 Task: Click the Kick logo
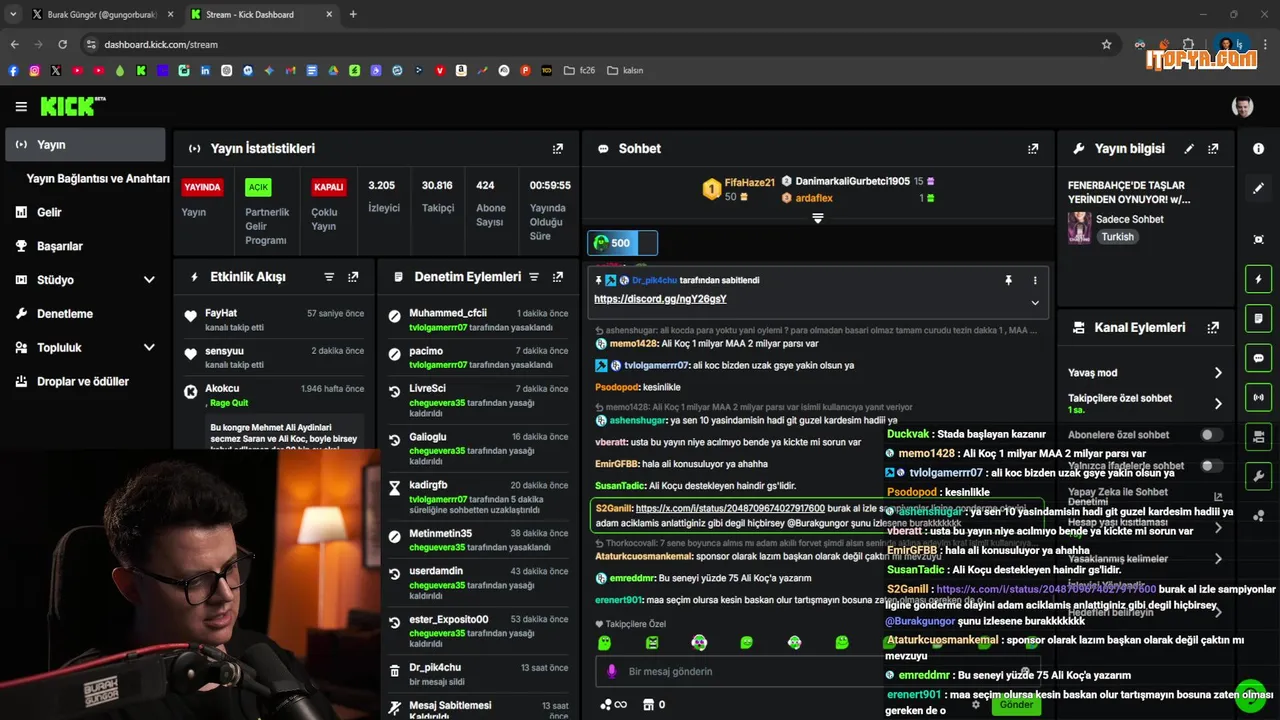point(72,106)
